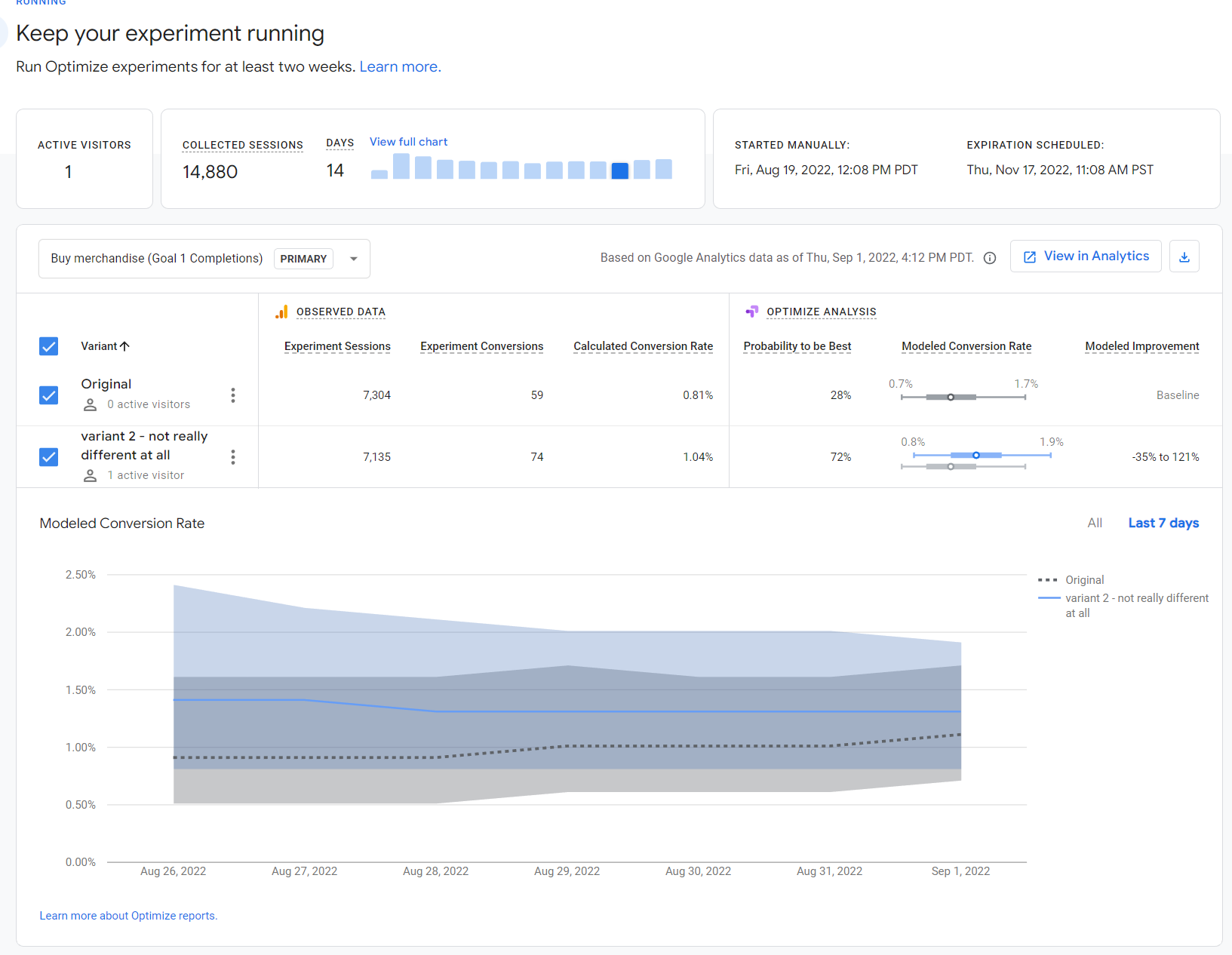This screenshot has width=1232, height=955.
Task: Click the Calculated Conversion Rate column header
Action: click(643, 346)
